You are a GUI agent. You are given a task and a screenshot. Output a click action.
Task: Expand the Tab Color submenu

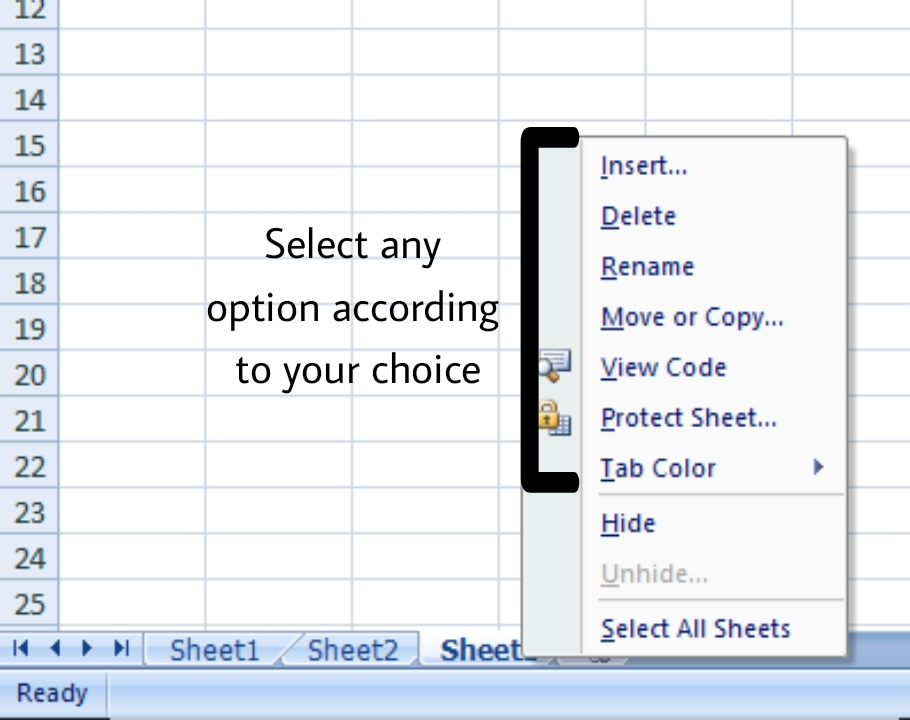click(818, 466)
